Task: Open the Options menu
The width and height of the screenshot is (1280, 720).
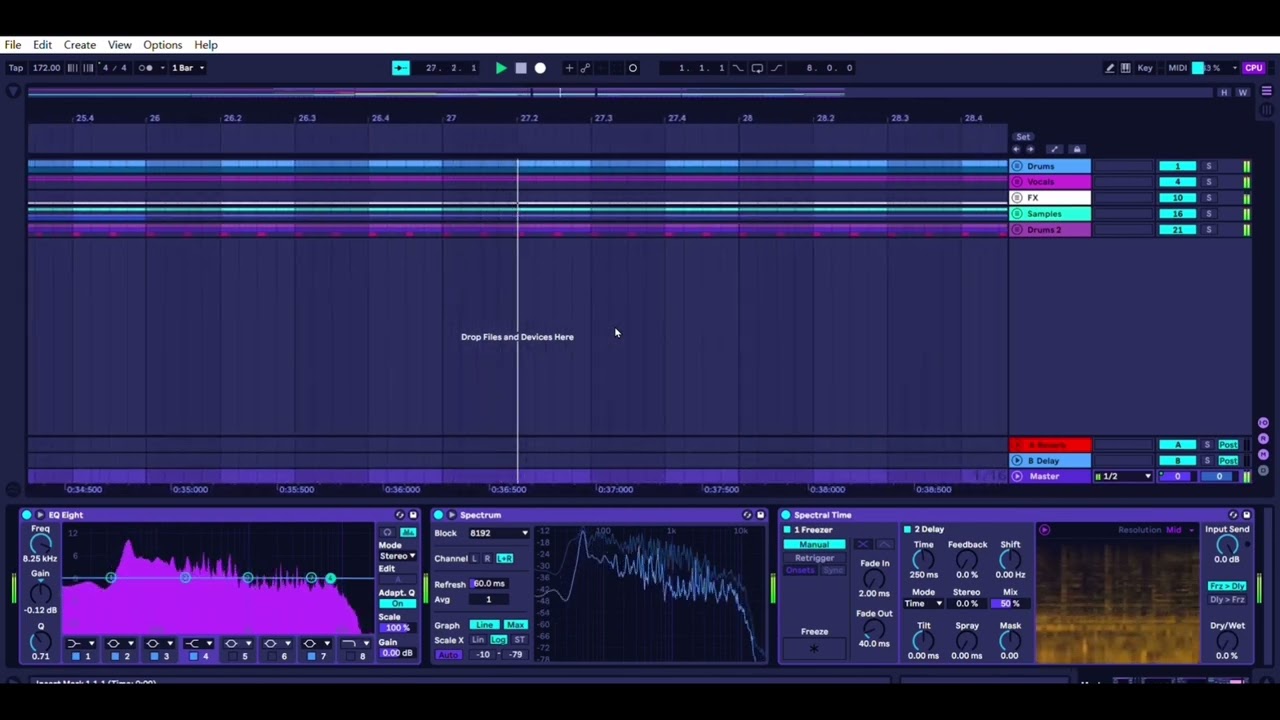Action: click(x=162, y=45)
